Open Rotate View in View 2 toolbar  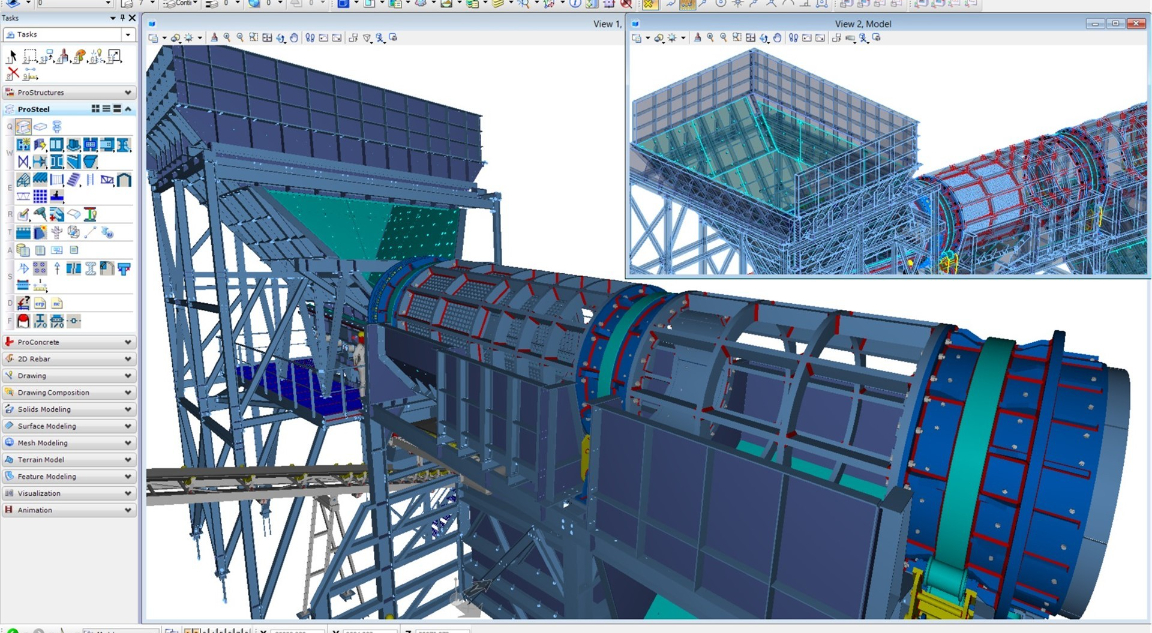[764, 37]
